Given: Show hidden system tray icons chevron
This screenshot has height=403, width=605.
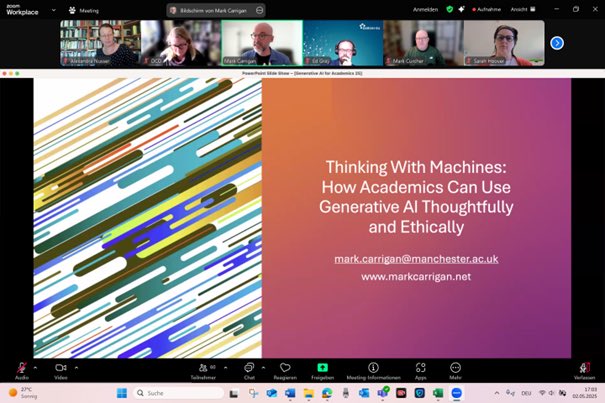Looking at the screenshot, I should click(497, 393).
